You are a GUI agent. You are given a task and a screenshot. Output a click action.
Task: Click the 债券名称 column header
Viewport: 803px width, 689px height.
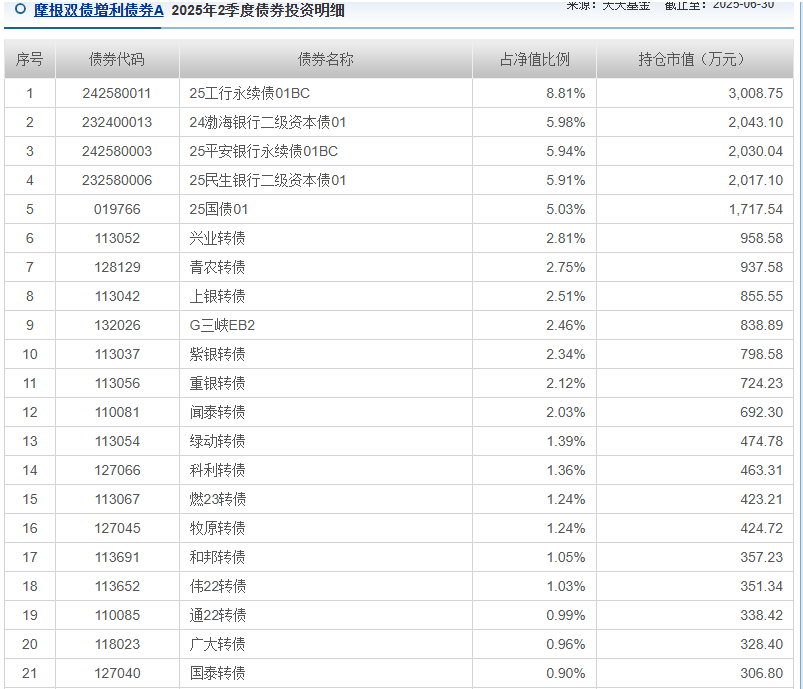pos(326,59)
